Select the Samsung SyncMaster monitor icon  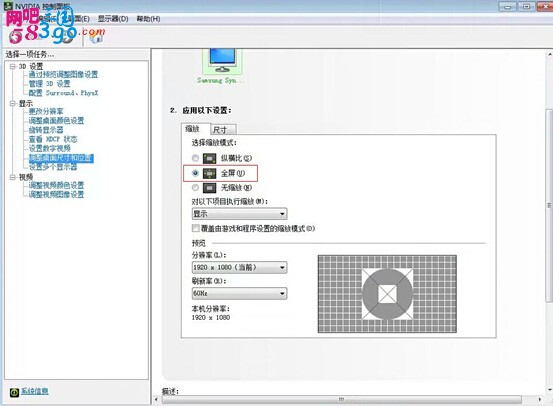click(222, 60)
